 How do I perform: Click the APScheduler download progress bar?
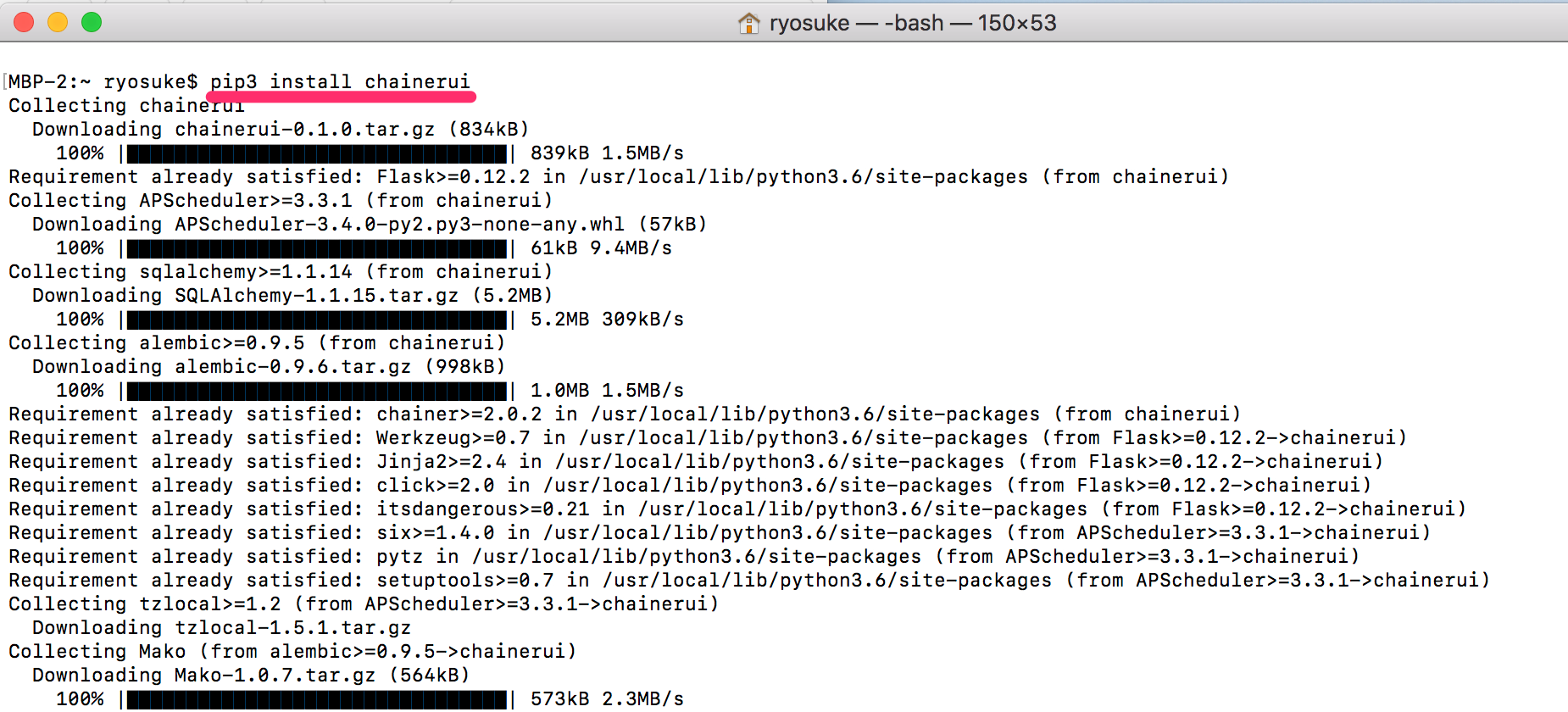(317, 248)
